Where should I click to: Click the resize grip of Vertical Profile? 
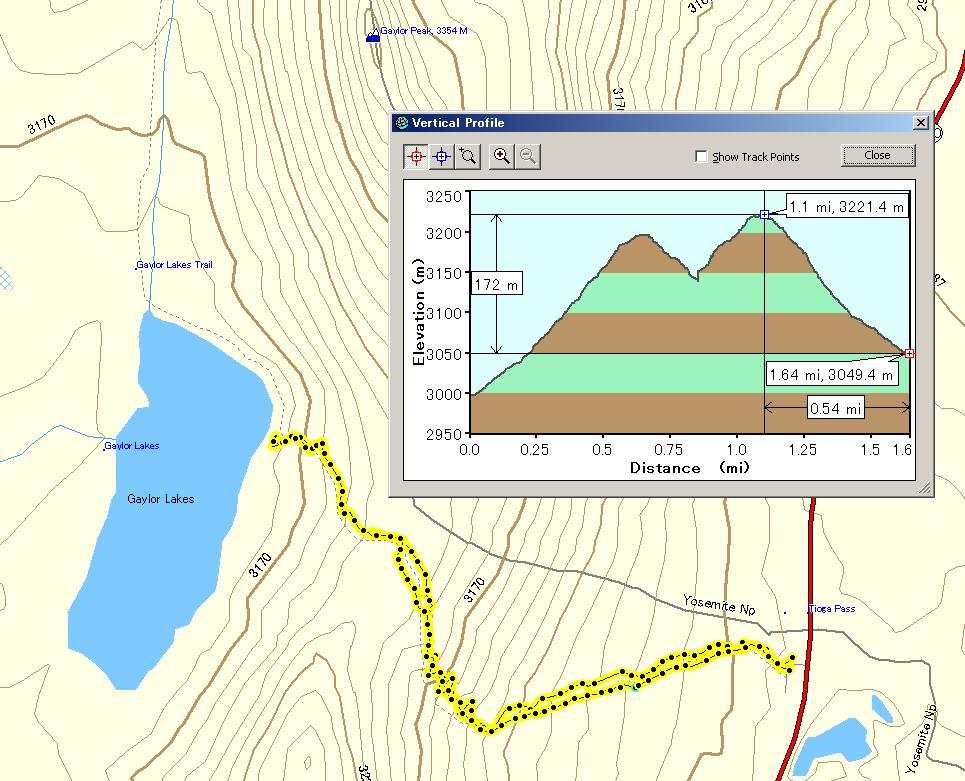pos(924,489)
